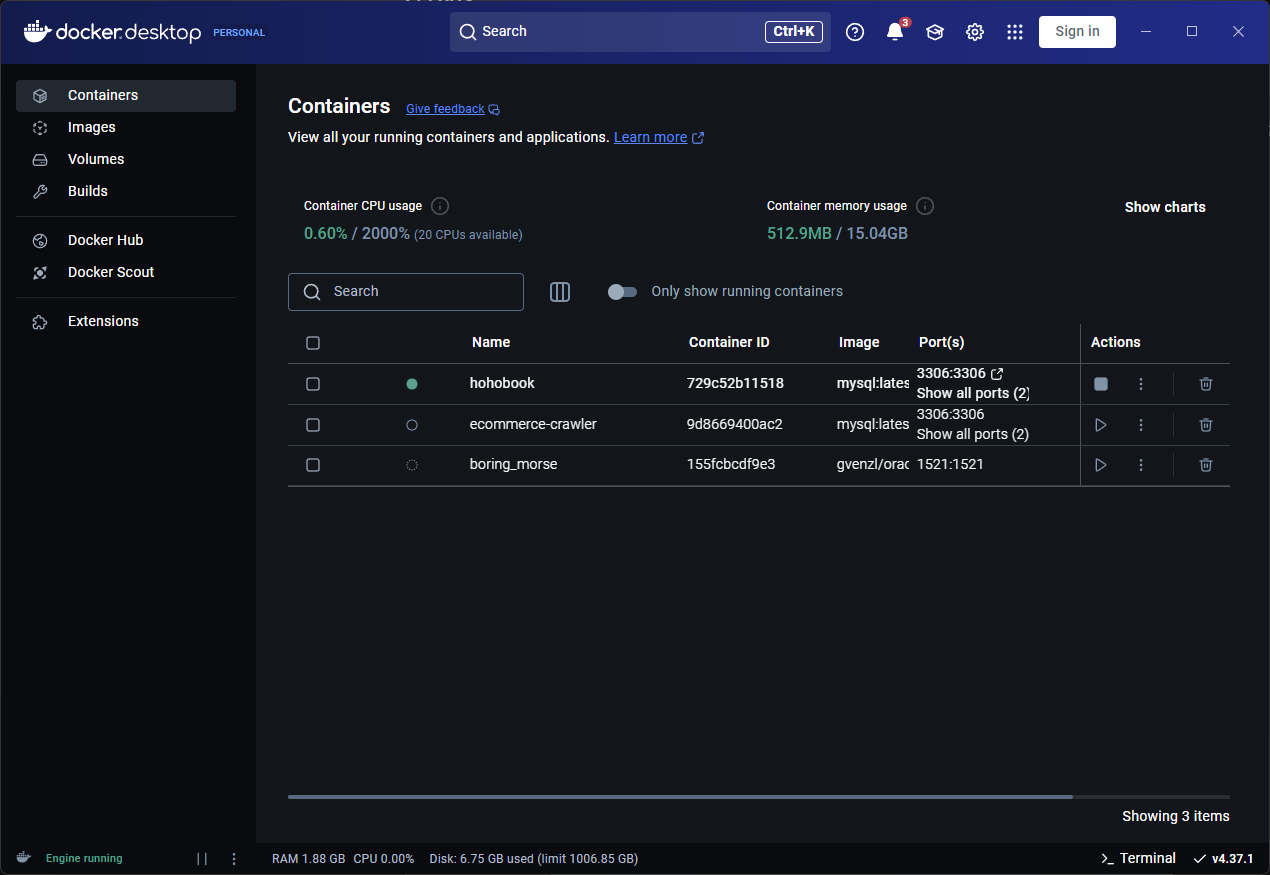
Task: Expand Show all ports for ecommerce-crawler
Action: 973,434
